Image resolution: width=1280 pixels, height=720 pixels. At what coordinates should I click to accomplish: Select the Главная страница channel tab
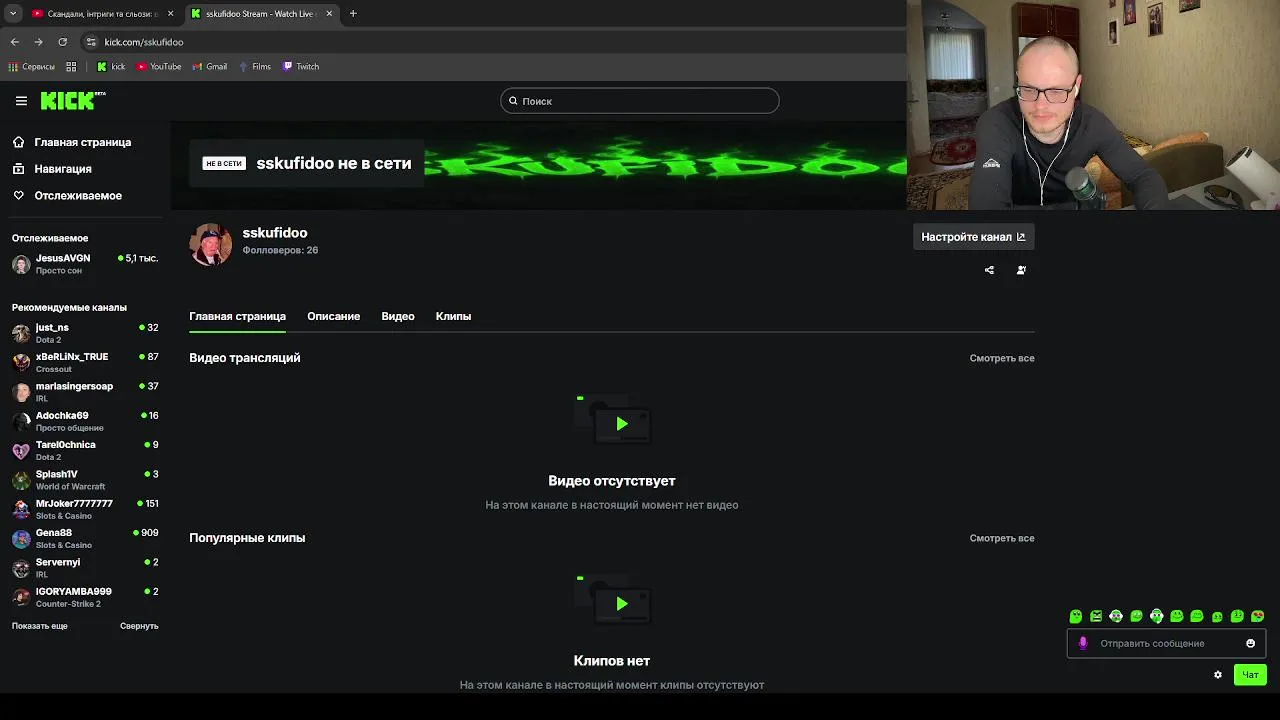pyautogui.click(x=237, y=316)
